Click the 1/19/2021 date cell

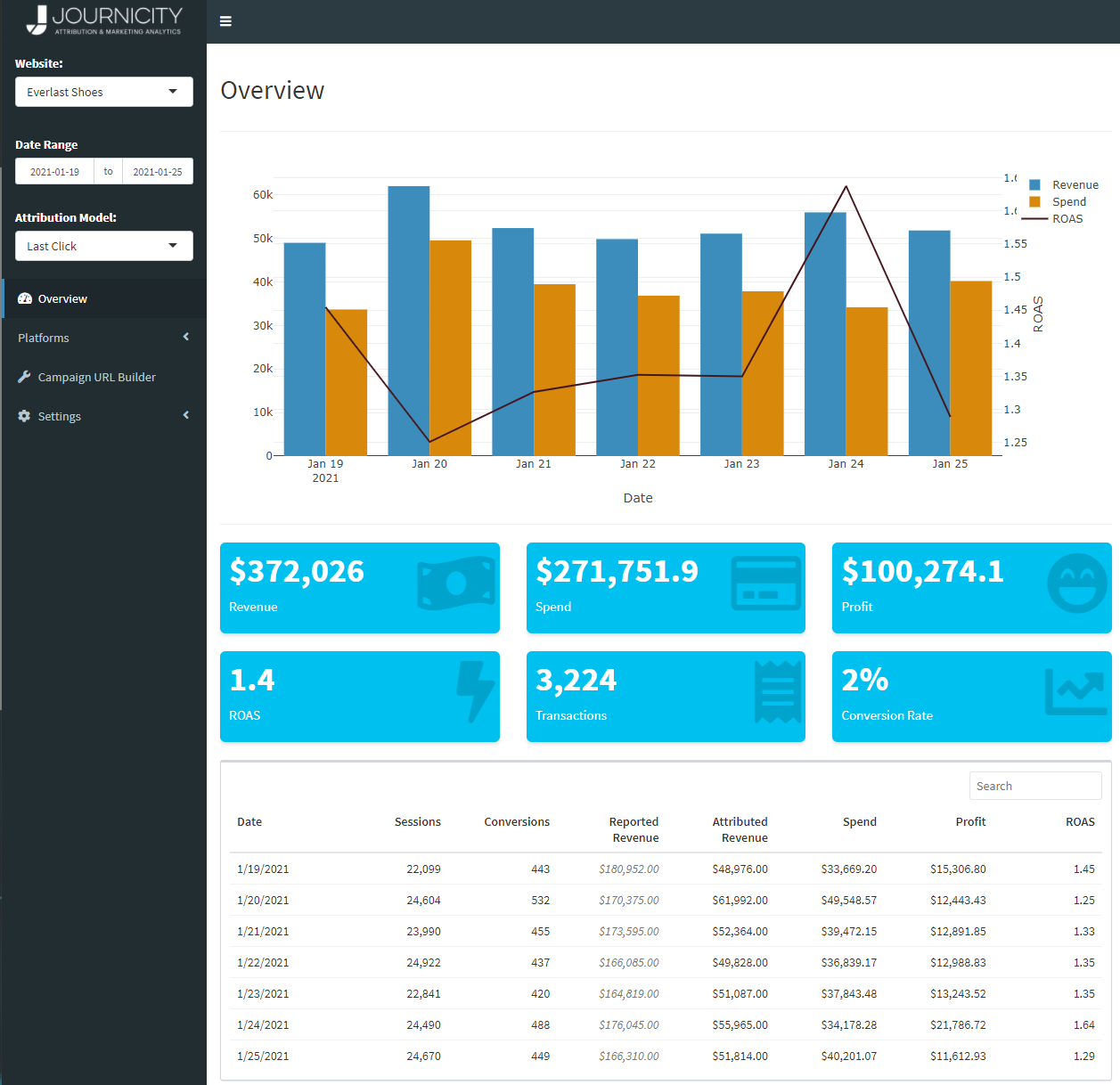[x=263, y=869]
